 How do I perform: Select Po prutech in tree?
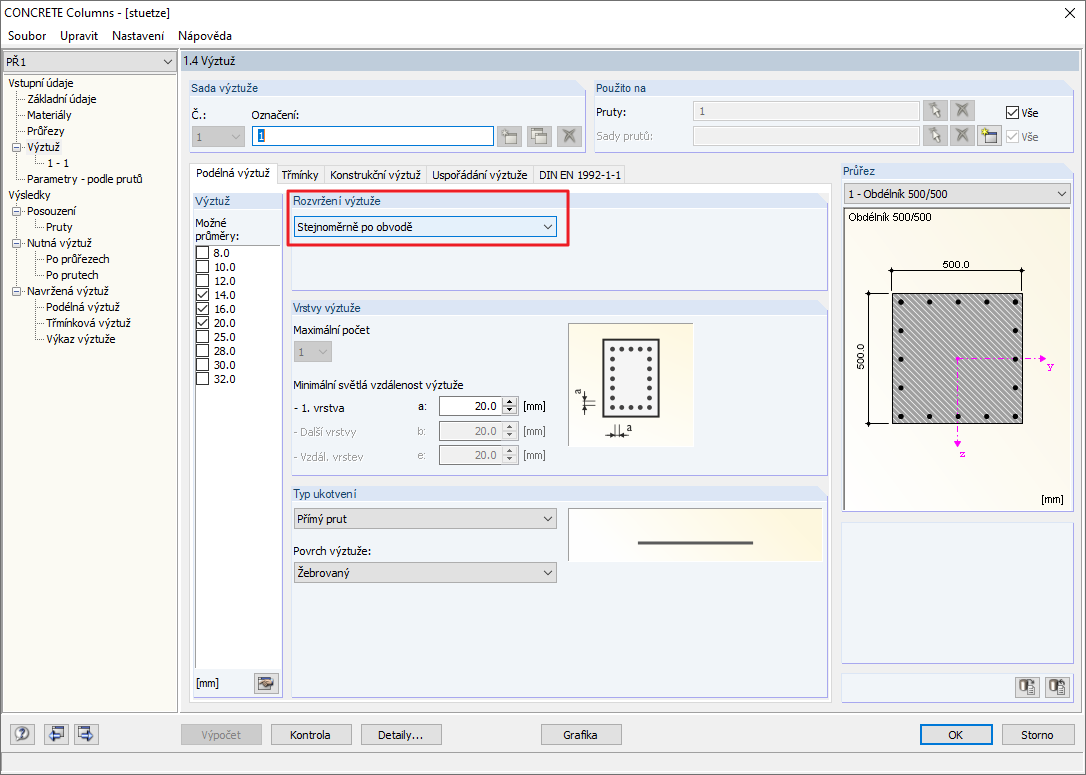pos(72,275)
